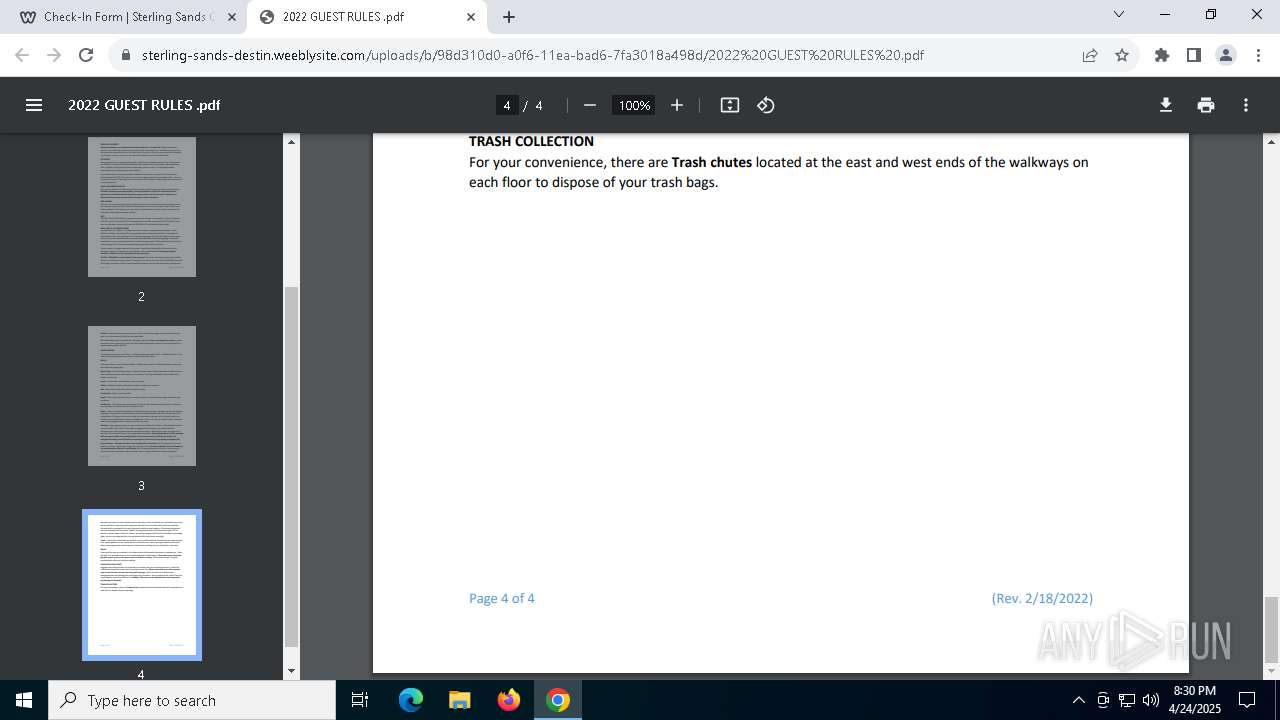Open the Chrome extensions puzzle icon
Screen dimensions: 1280x720
pos(1162,55)
